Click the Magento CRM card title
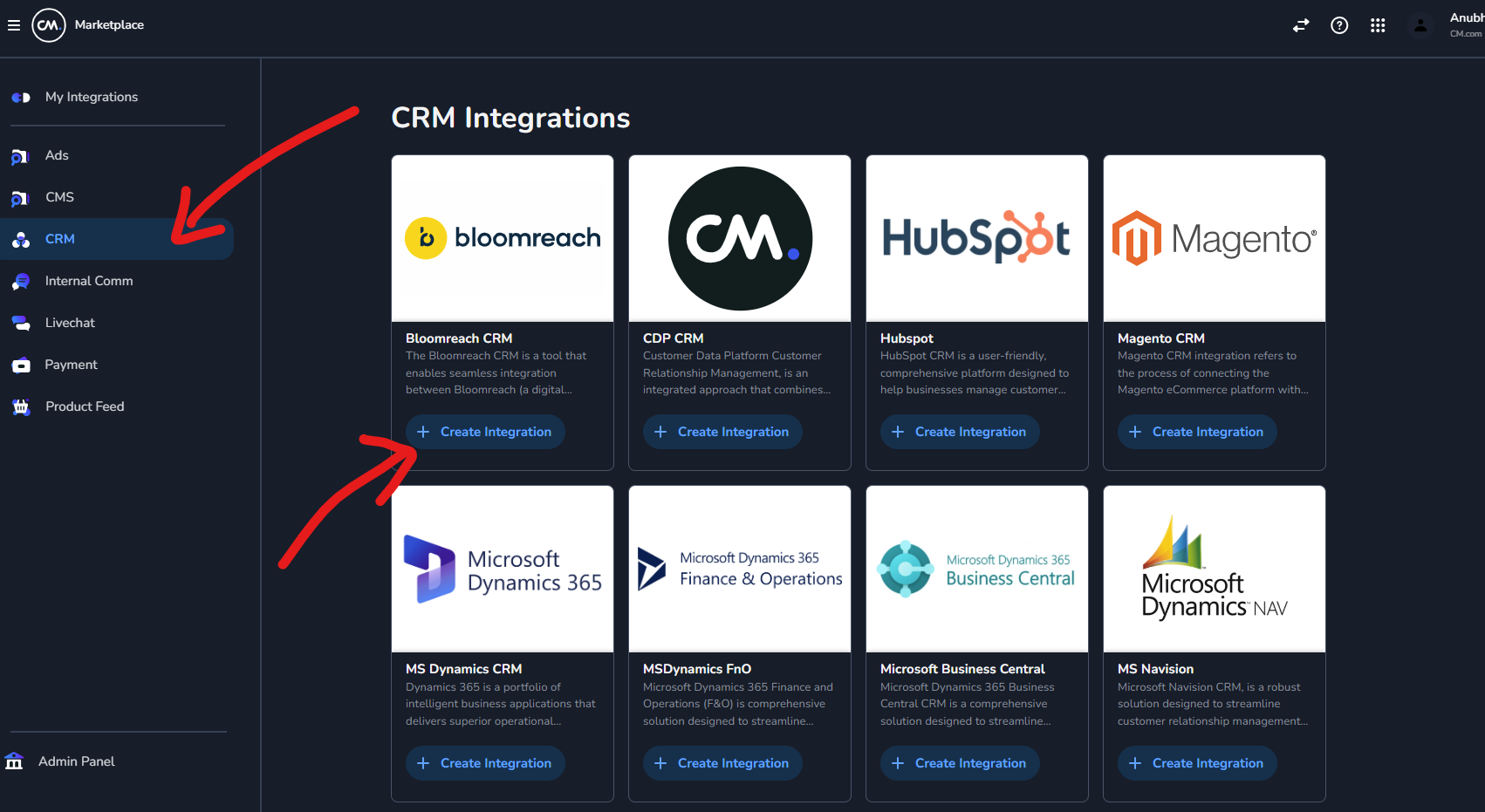Image resolution: width=1485 pixels, height=812 pixels. point(1160,338)
